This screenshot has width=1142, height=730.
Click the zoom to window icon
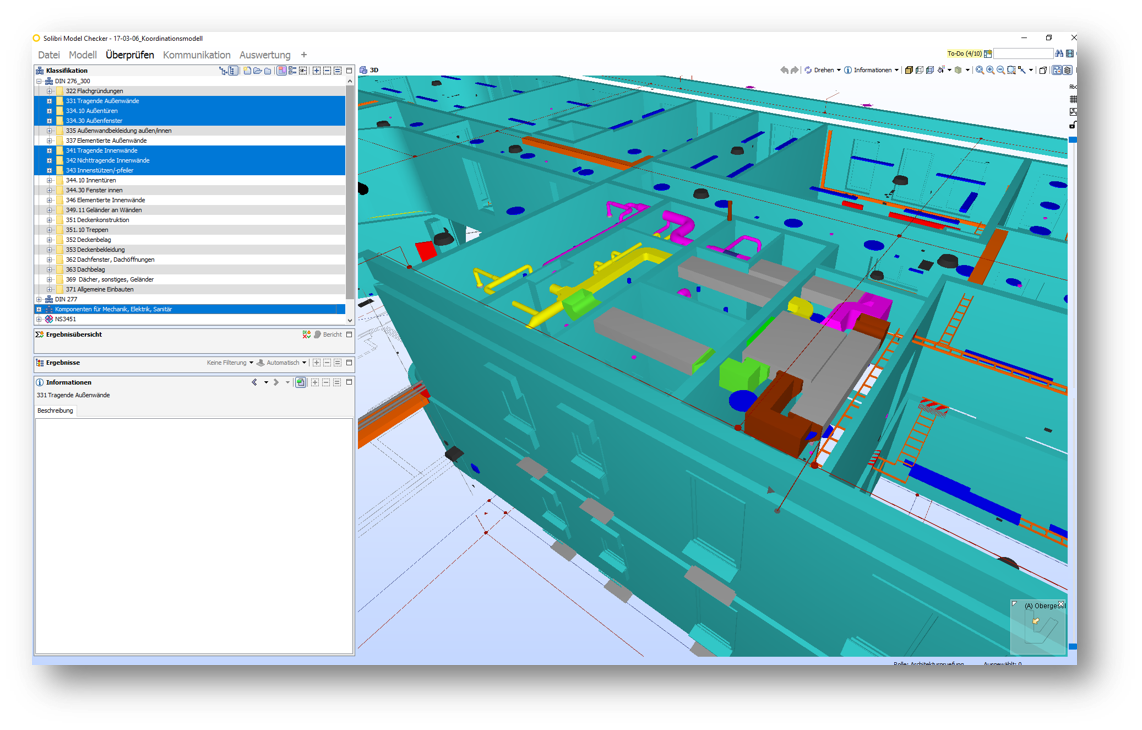click(x=1011, y=70)
